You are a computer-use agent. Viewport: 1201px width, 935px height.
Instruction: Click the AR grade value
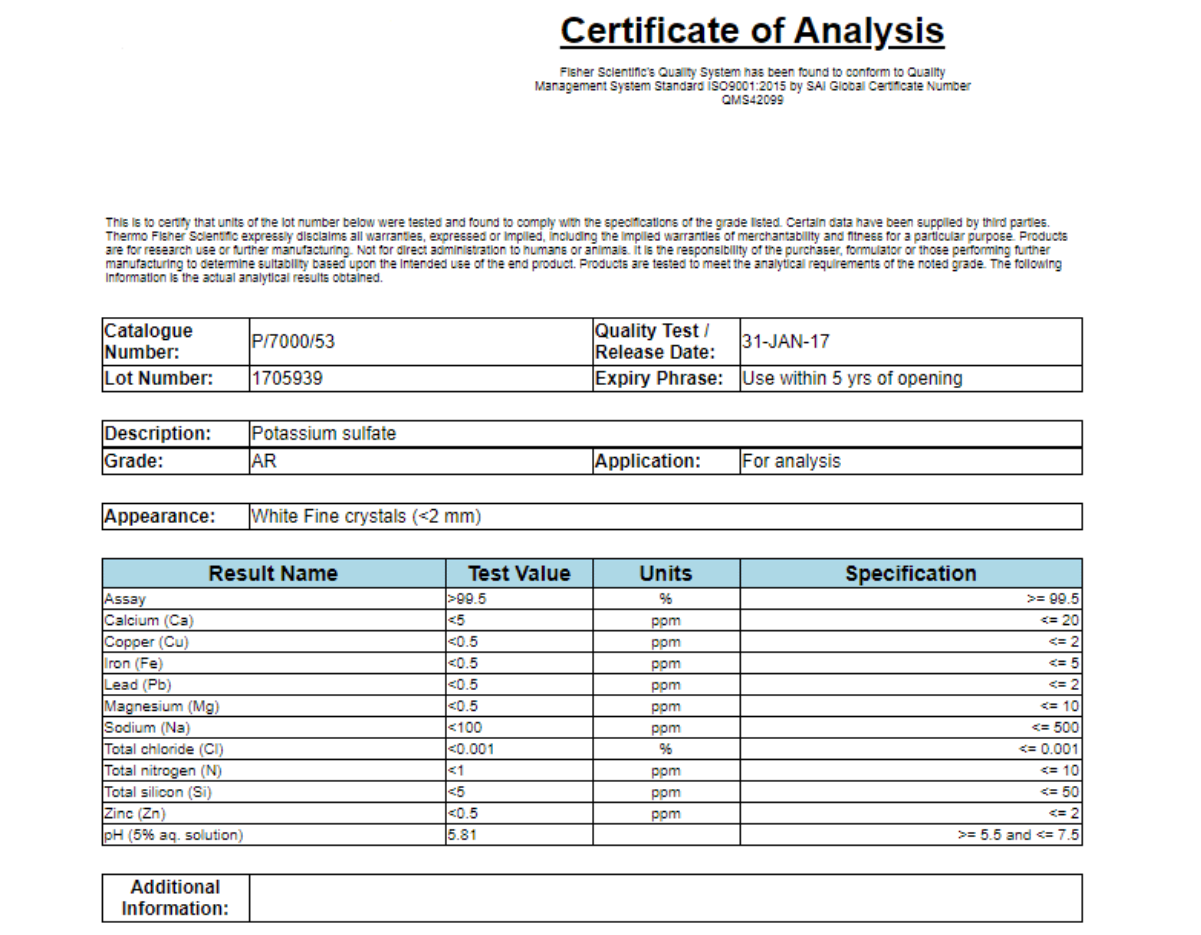(262, 461)
